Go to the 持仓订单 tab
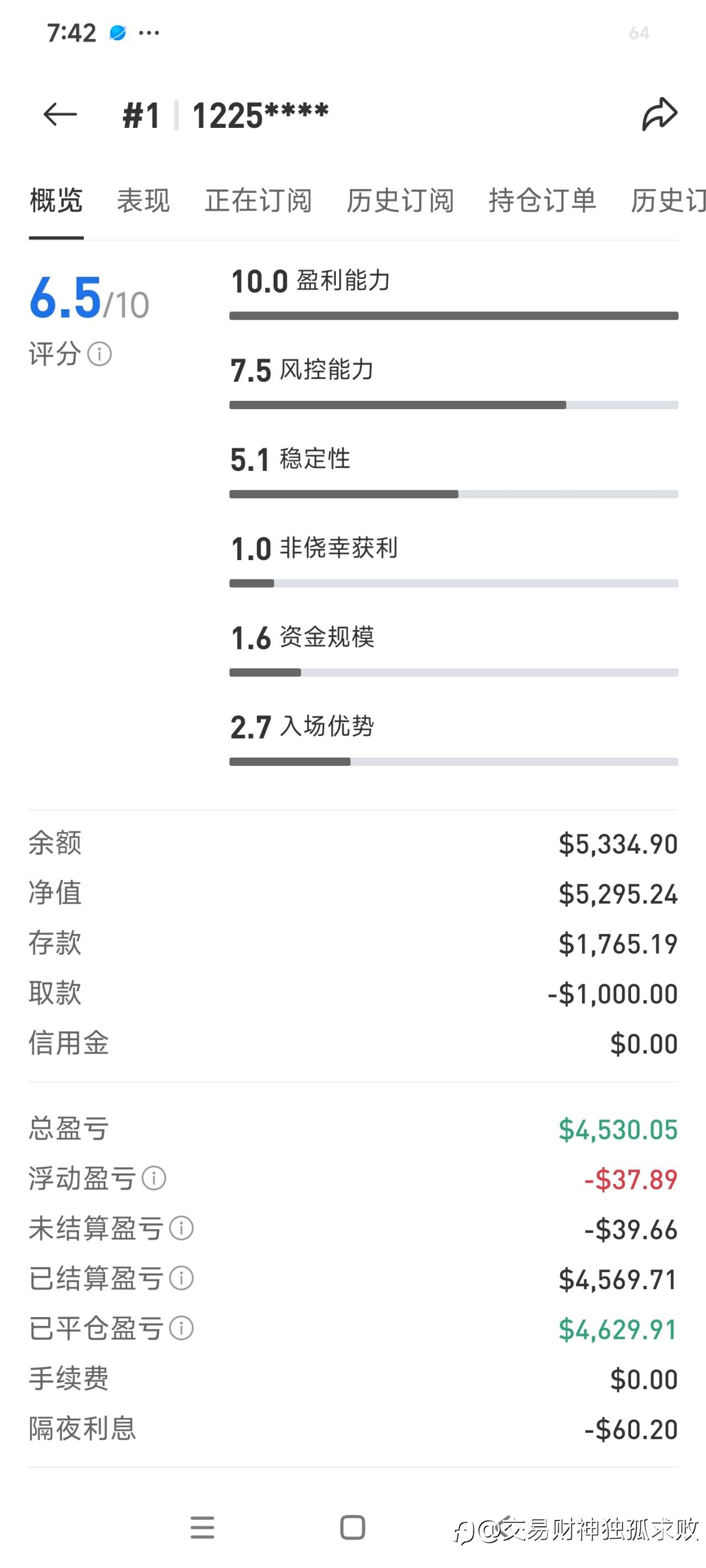Screen dimensions: 706x1568 point(542,201)
